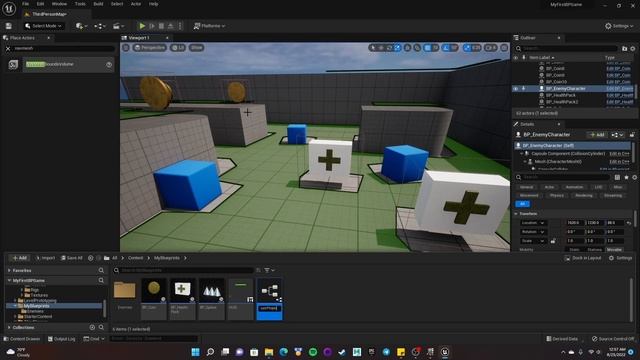The image size is (640, 360).
Task: Open the Select Mode dropdown
Action: 43,26
